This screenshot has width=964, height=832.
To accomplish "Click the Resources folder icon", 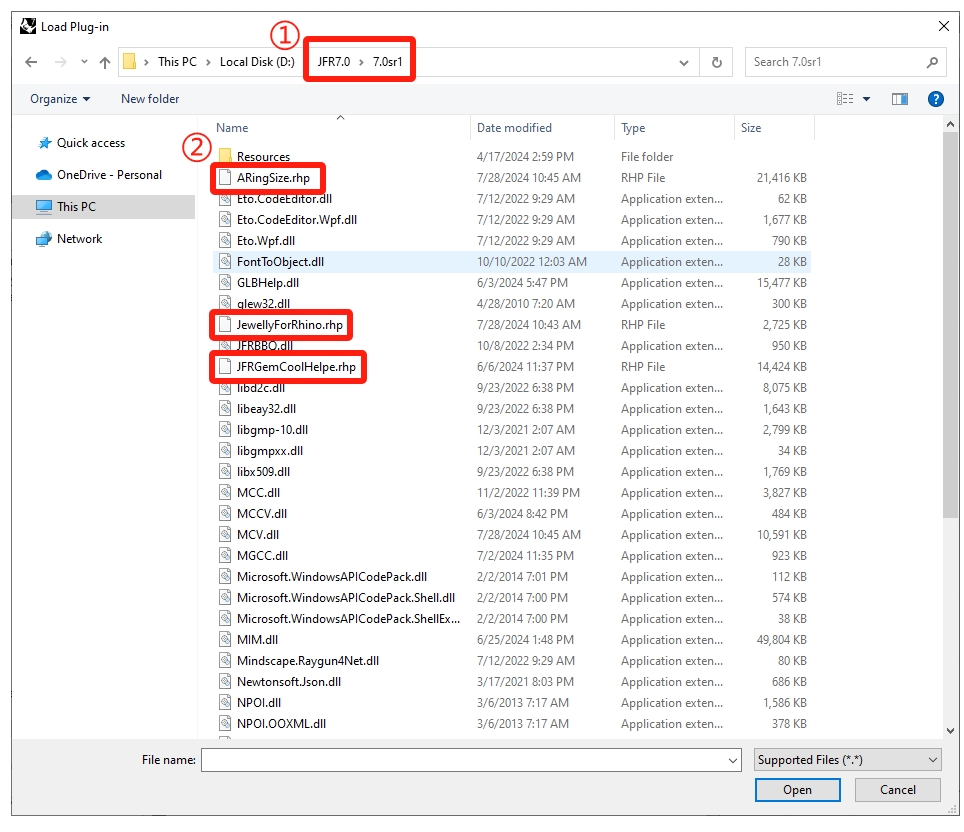I will point(225,157).
